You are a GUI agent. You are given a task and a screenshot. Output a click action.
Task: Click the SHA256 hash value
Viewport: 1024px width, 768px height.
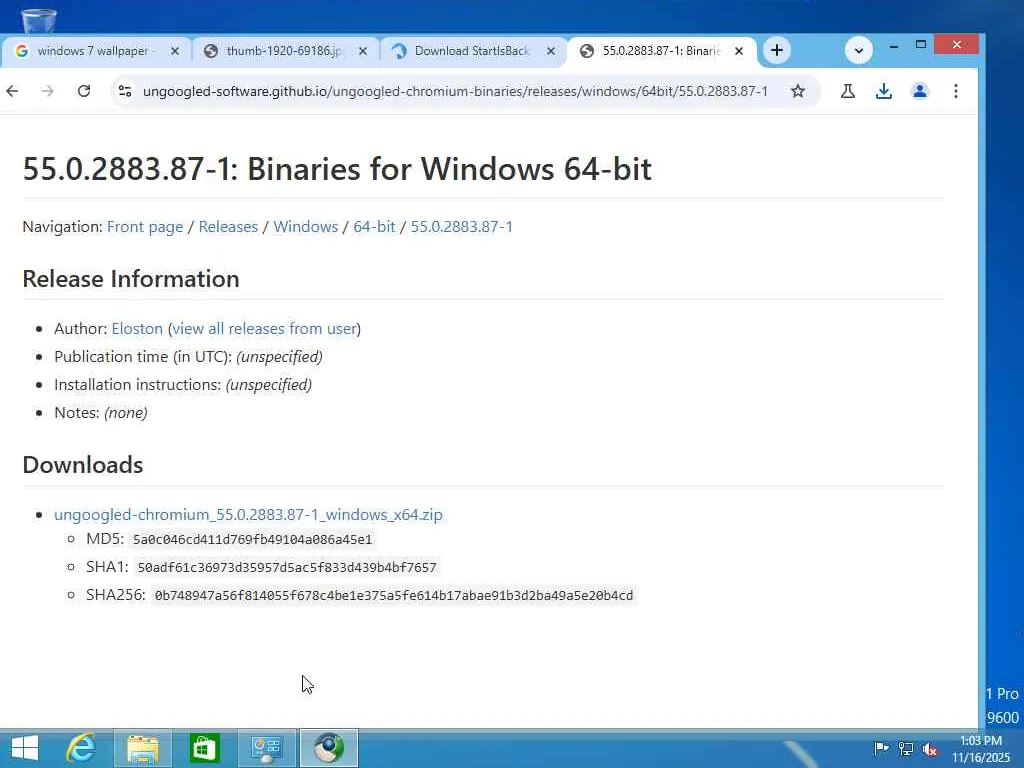[394, 596]
